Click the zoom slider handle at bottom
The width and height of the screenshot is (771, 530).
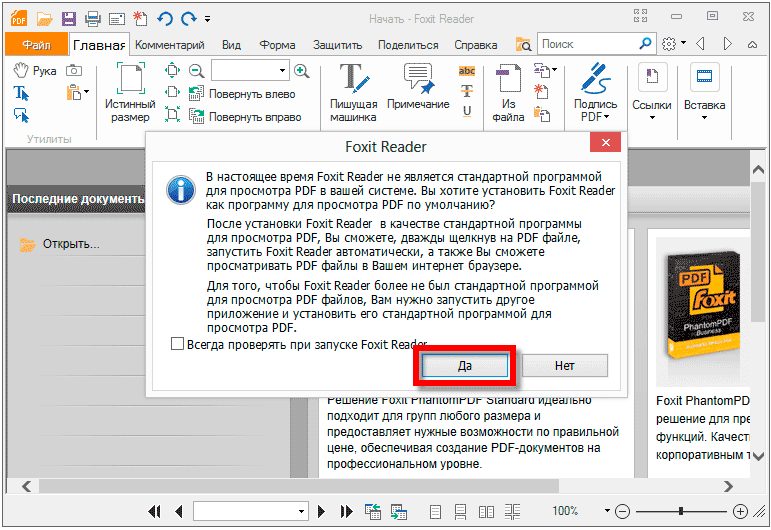click(x=681, y=511)
